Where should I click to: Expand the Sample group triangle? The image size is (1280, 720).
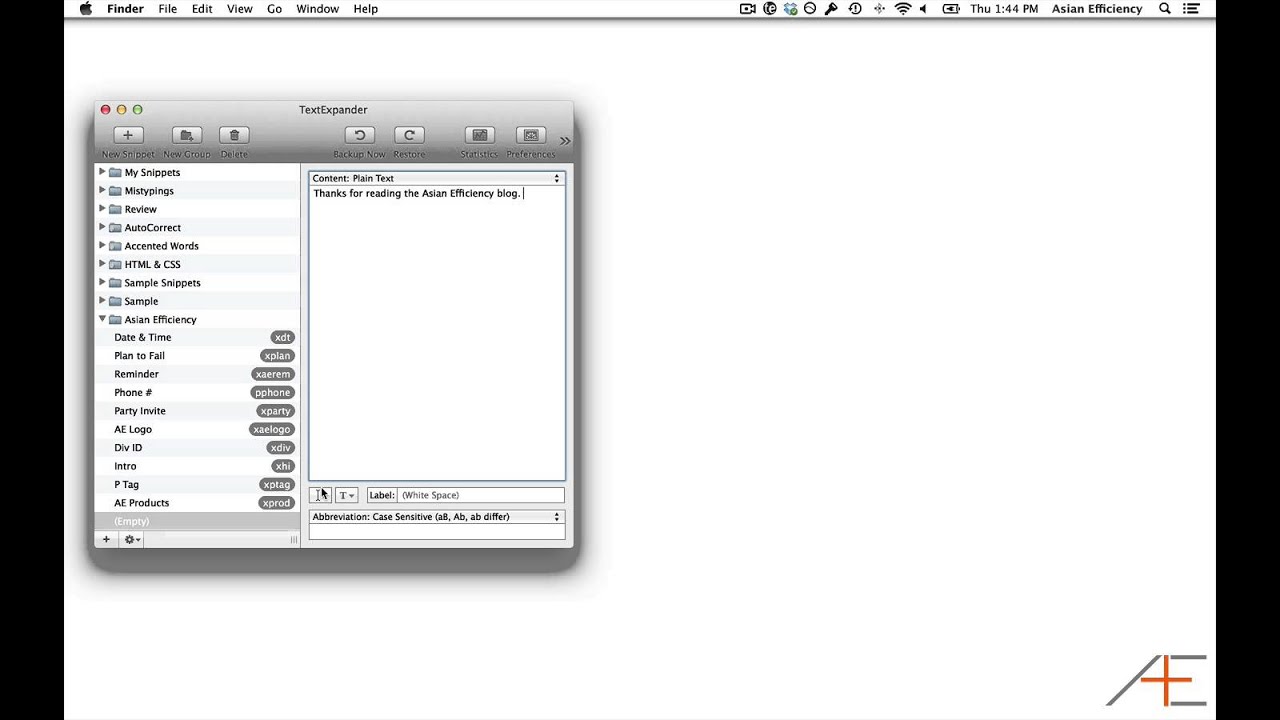[102, 300]
